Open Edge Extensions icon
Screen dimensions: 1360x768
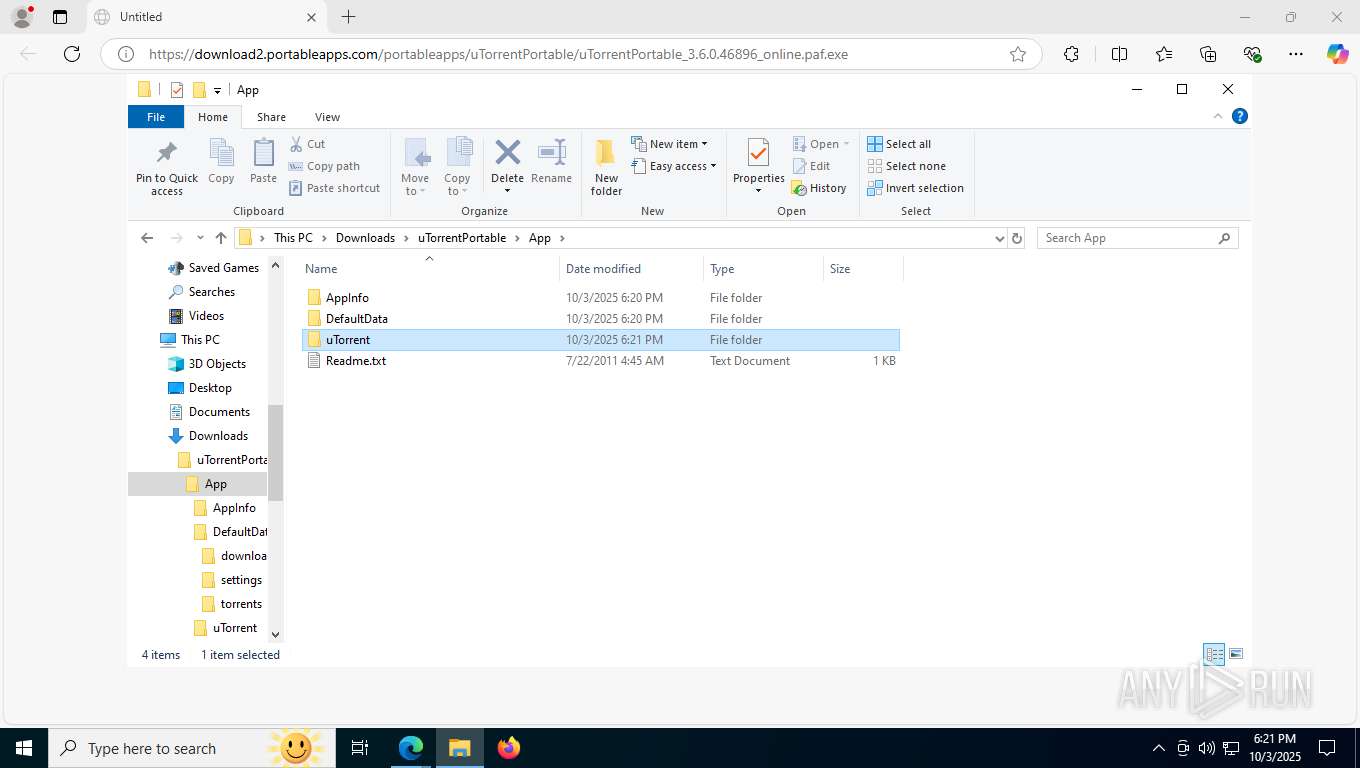point(1071,54)
